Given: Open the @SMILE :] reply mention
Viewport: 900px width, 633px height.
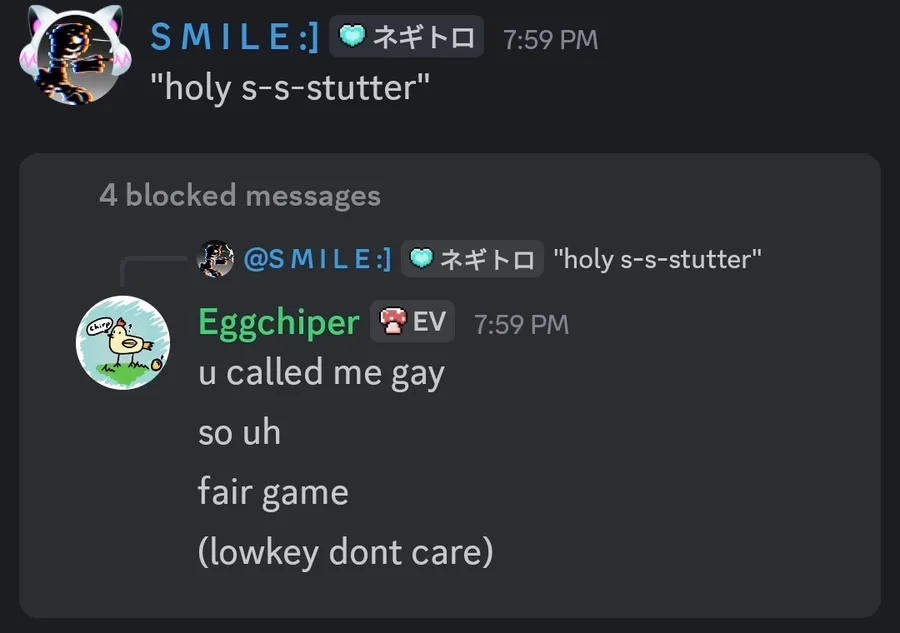Looking at the screenshot, I should [x=317, y=259].
